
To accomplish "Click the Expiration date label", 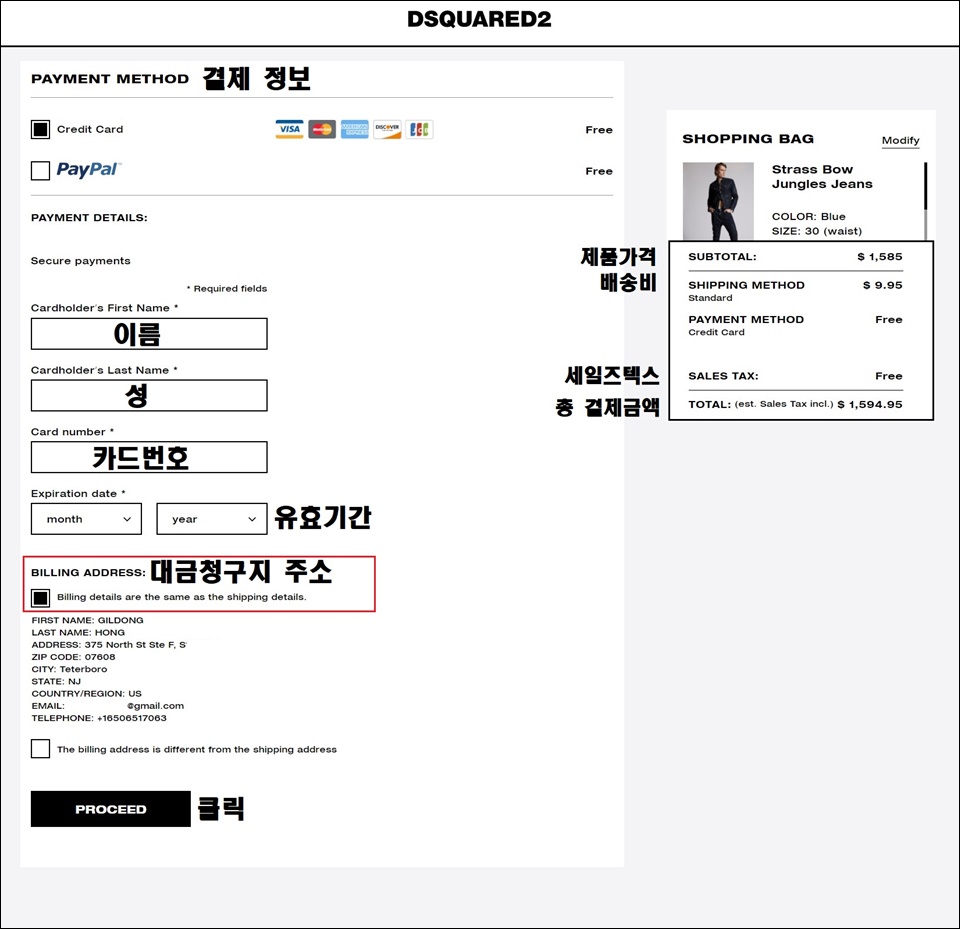I will click(78, 494).
